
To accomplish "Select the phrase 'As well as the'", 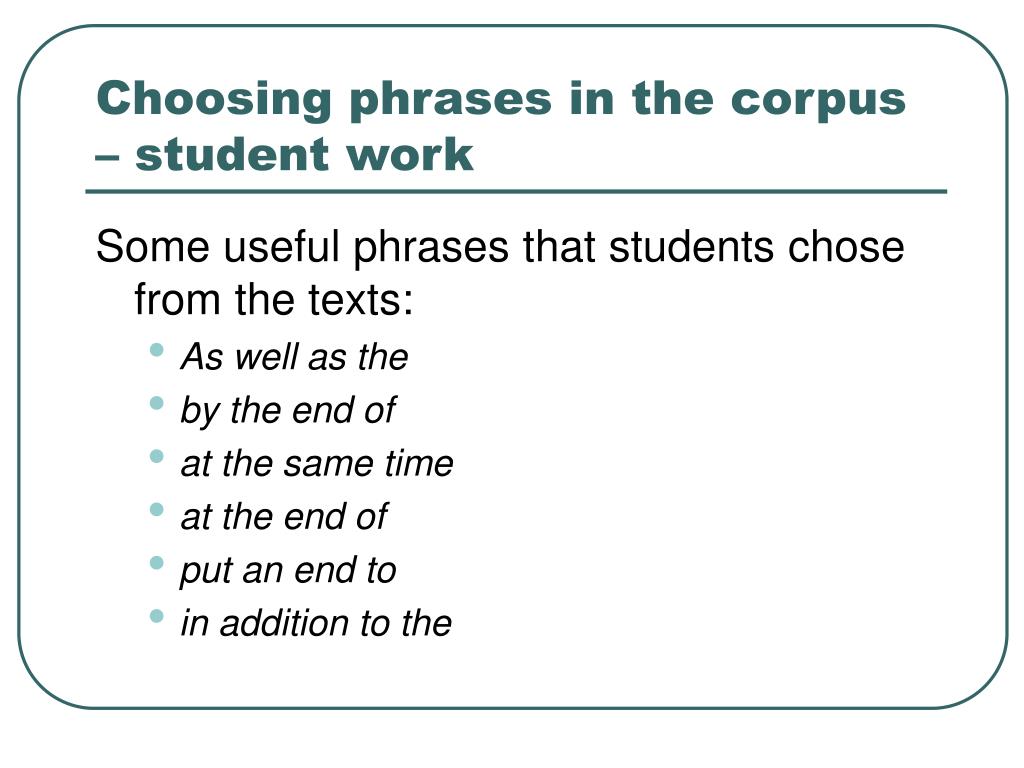I will pyautogui.click(x=295, y=357).
